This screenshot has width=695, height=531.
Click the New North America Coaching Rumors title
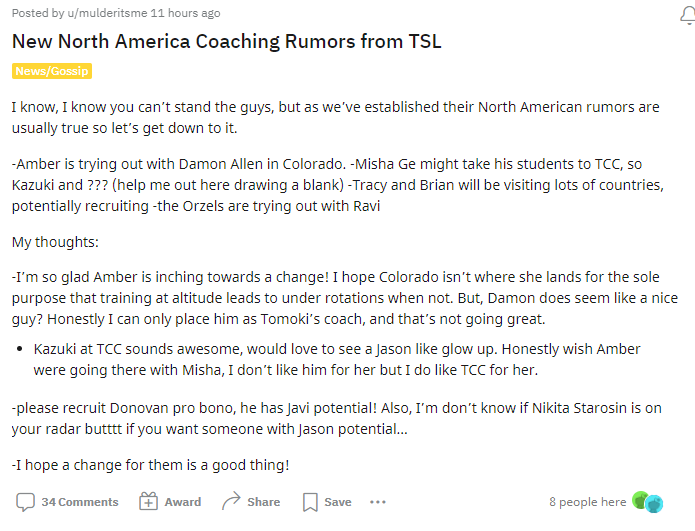pos(226,41)
